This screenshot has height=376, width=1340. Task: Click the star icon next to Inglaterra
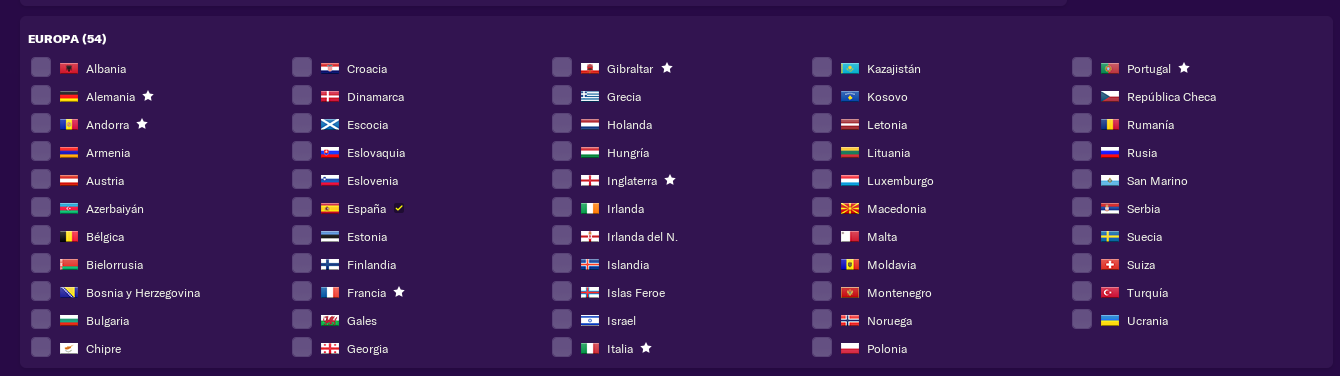pos(670,180)
